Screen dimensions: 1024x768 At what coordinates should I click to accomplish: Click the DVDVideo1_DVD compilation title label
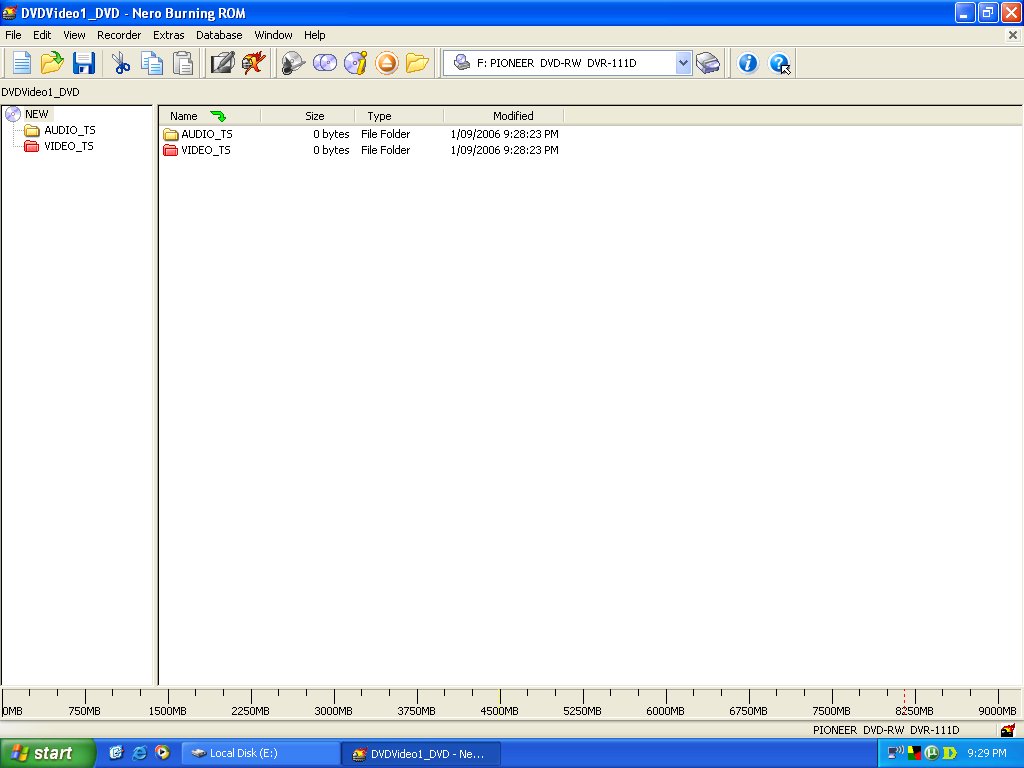[x=40, y=92]
